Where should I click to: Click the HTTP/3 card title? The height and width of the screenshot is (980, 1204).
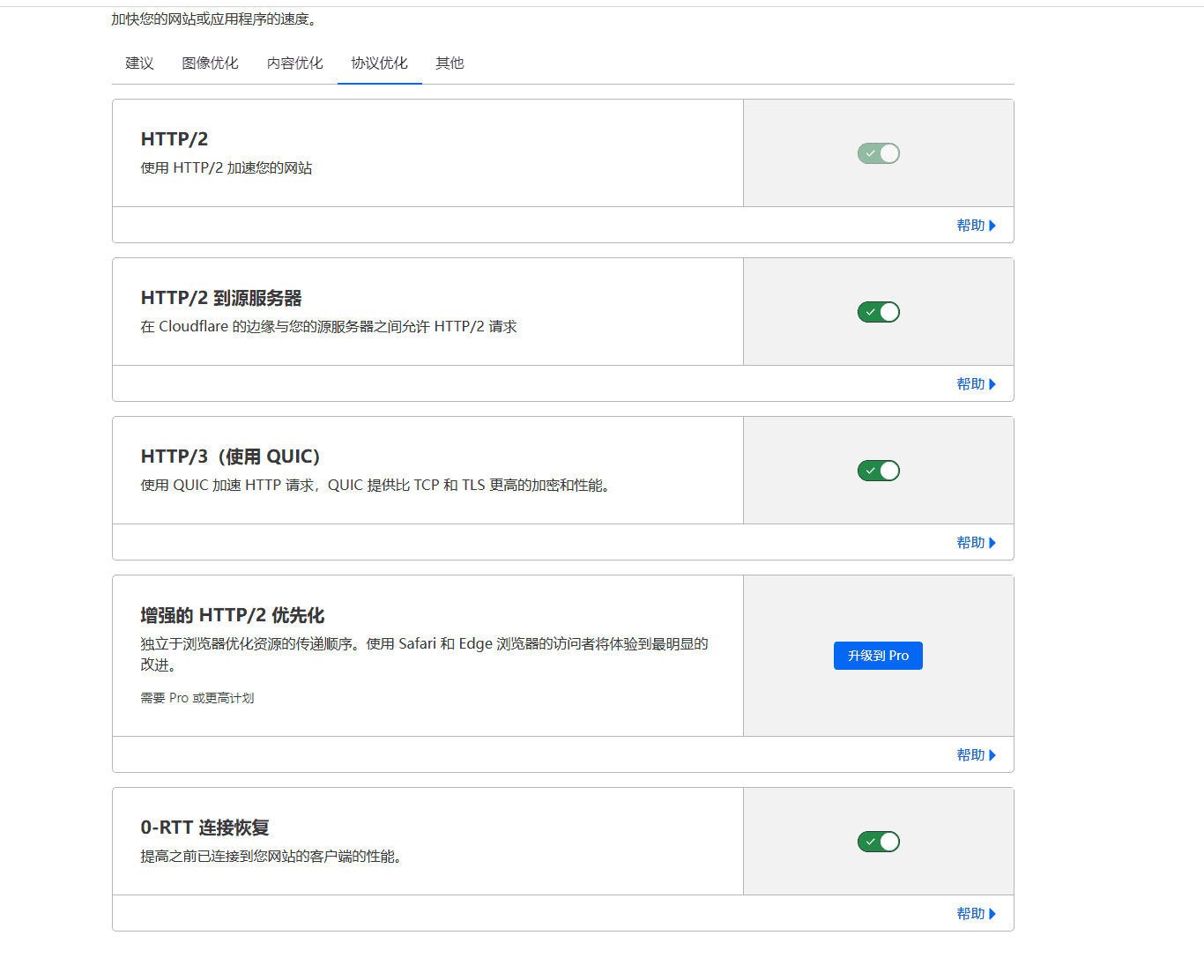pos(230,457)
